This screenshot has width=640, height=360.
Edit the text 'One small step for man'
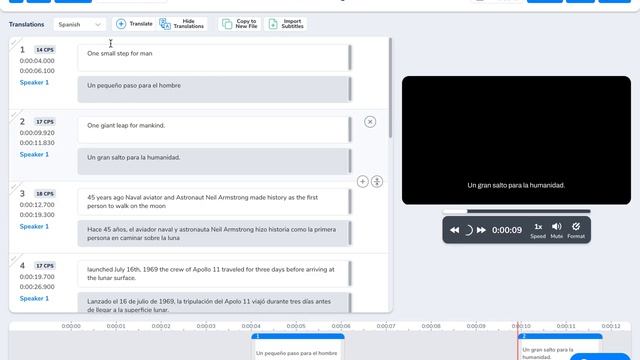(x=214, y=58)
